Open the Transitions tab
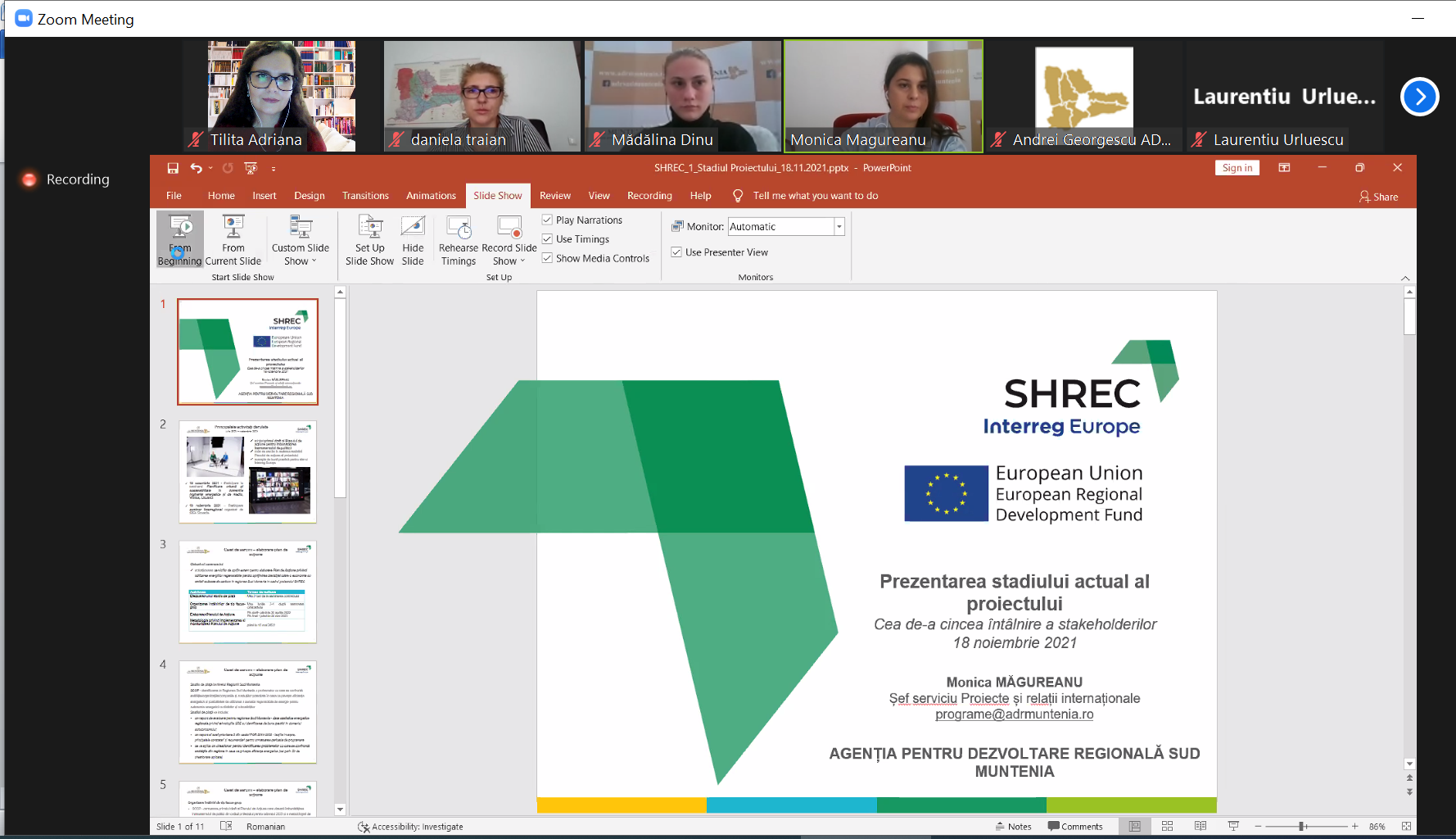Screen dimensions: 1456x839 365,196
